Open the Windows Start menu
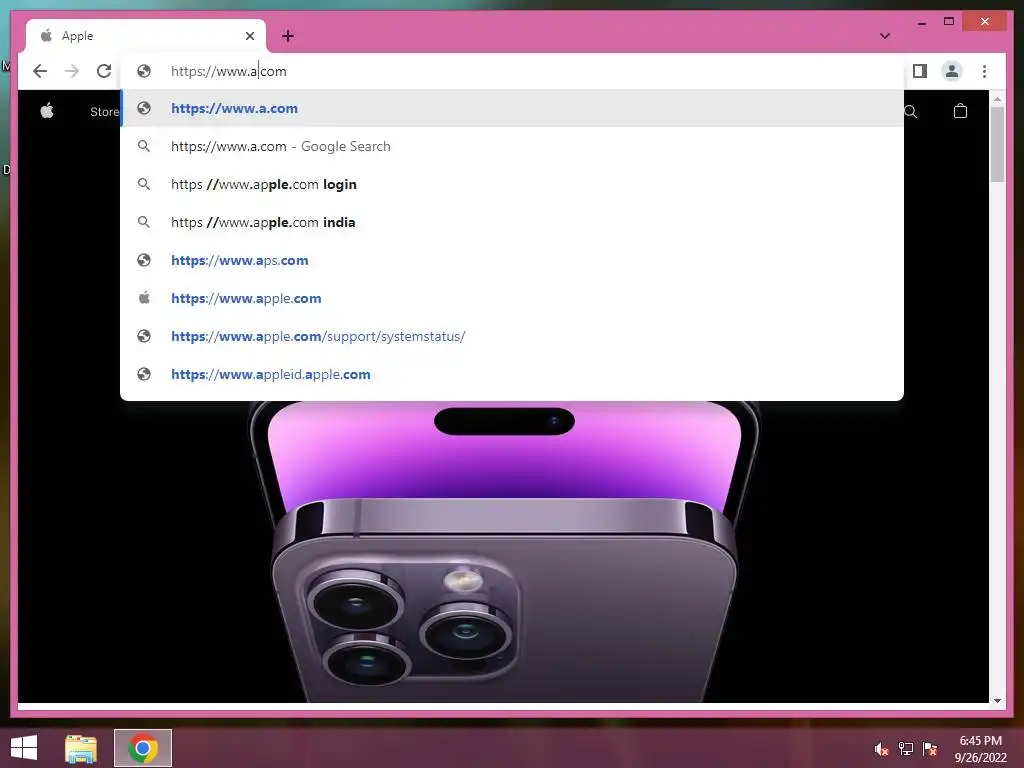 pyautogui.click(x=24, y=748)
